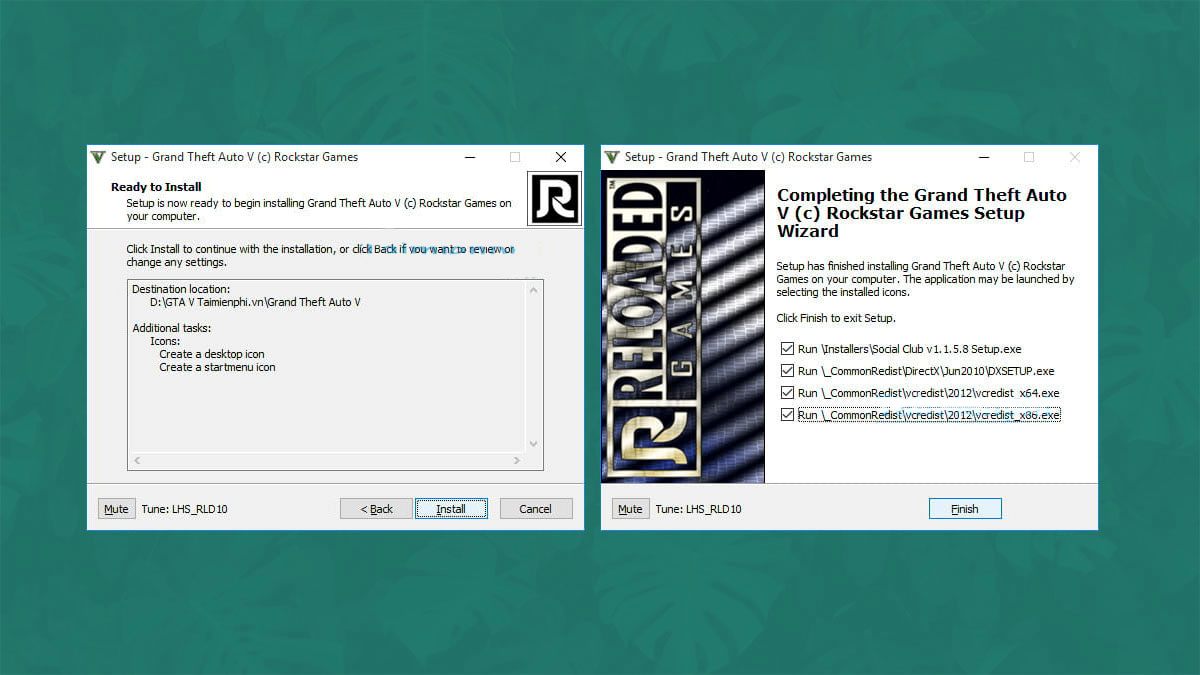Start installation with the Install button
The height and width of the screenshot is (675, 1200).
tap(451, 509)
